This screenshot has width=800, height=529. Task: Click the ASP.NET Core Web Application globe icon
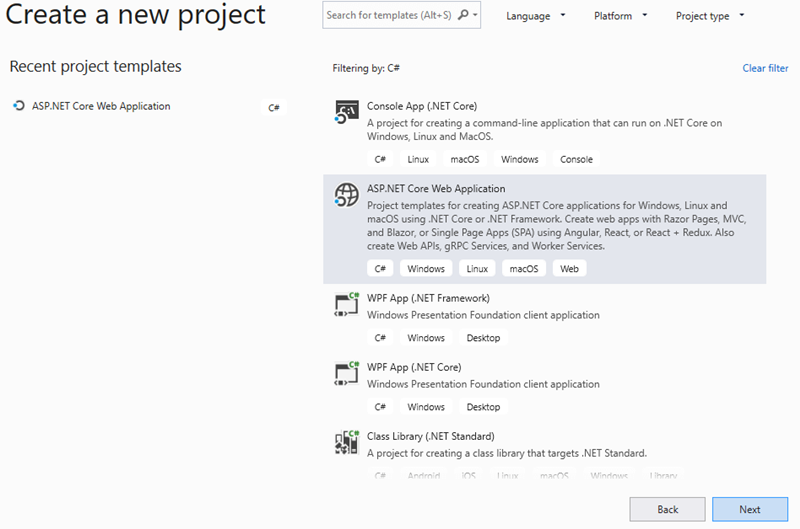click(346, 196)
